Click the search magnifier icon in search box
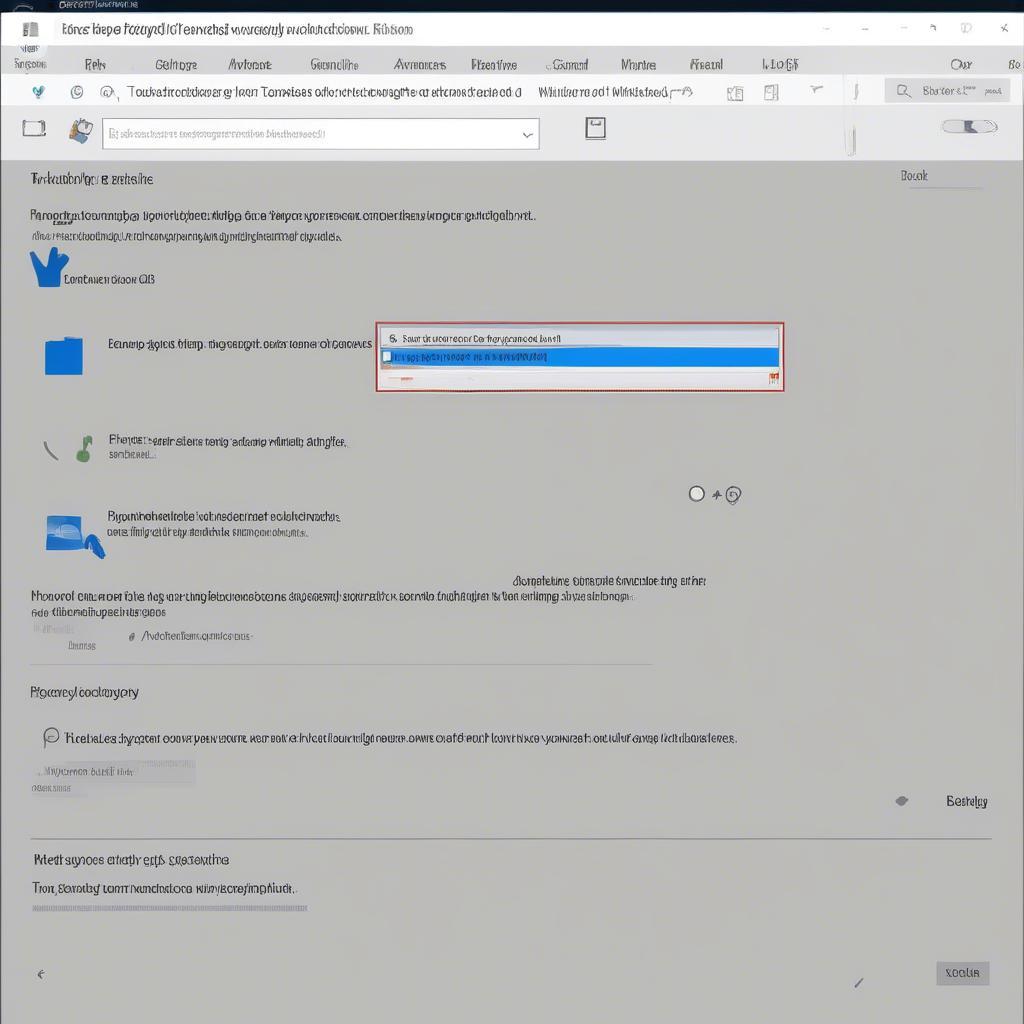The image size is (1024, 1024). [x=904, y=91]
